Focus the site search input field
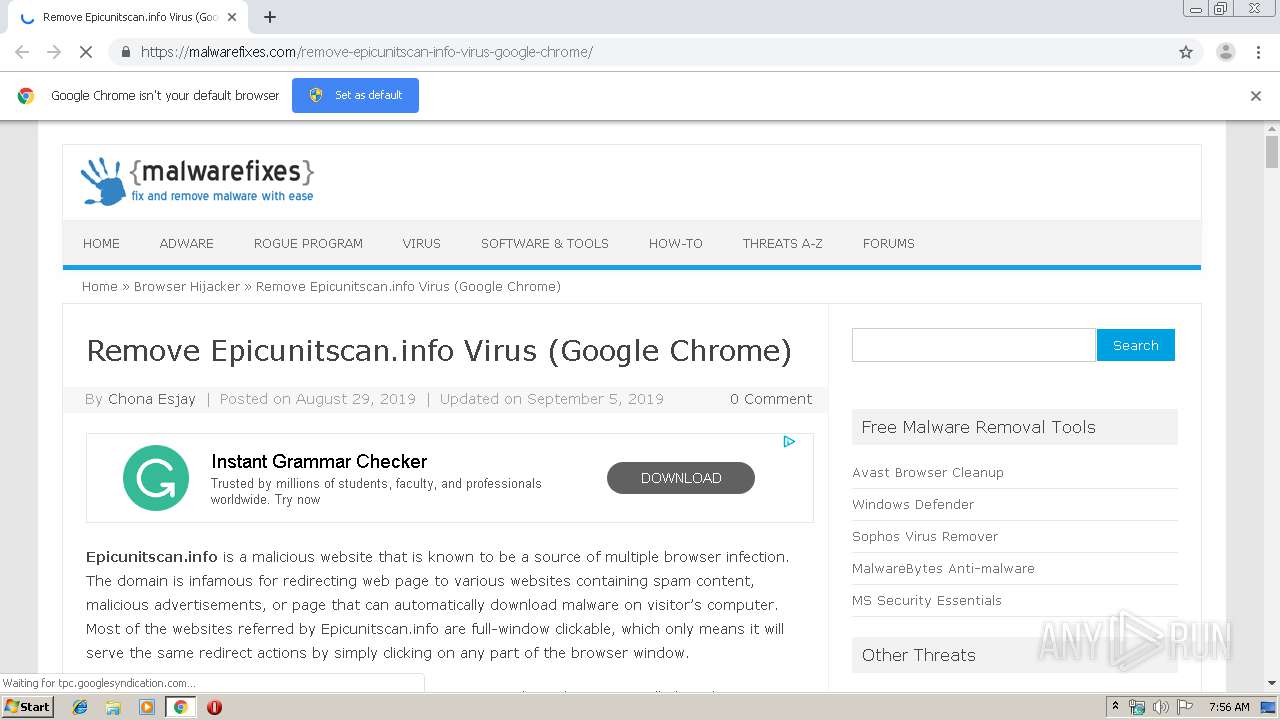The image size is (1280, 720). tap(974, 345)
